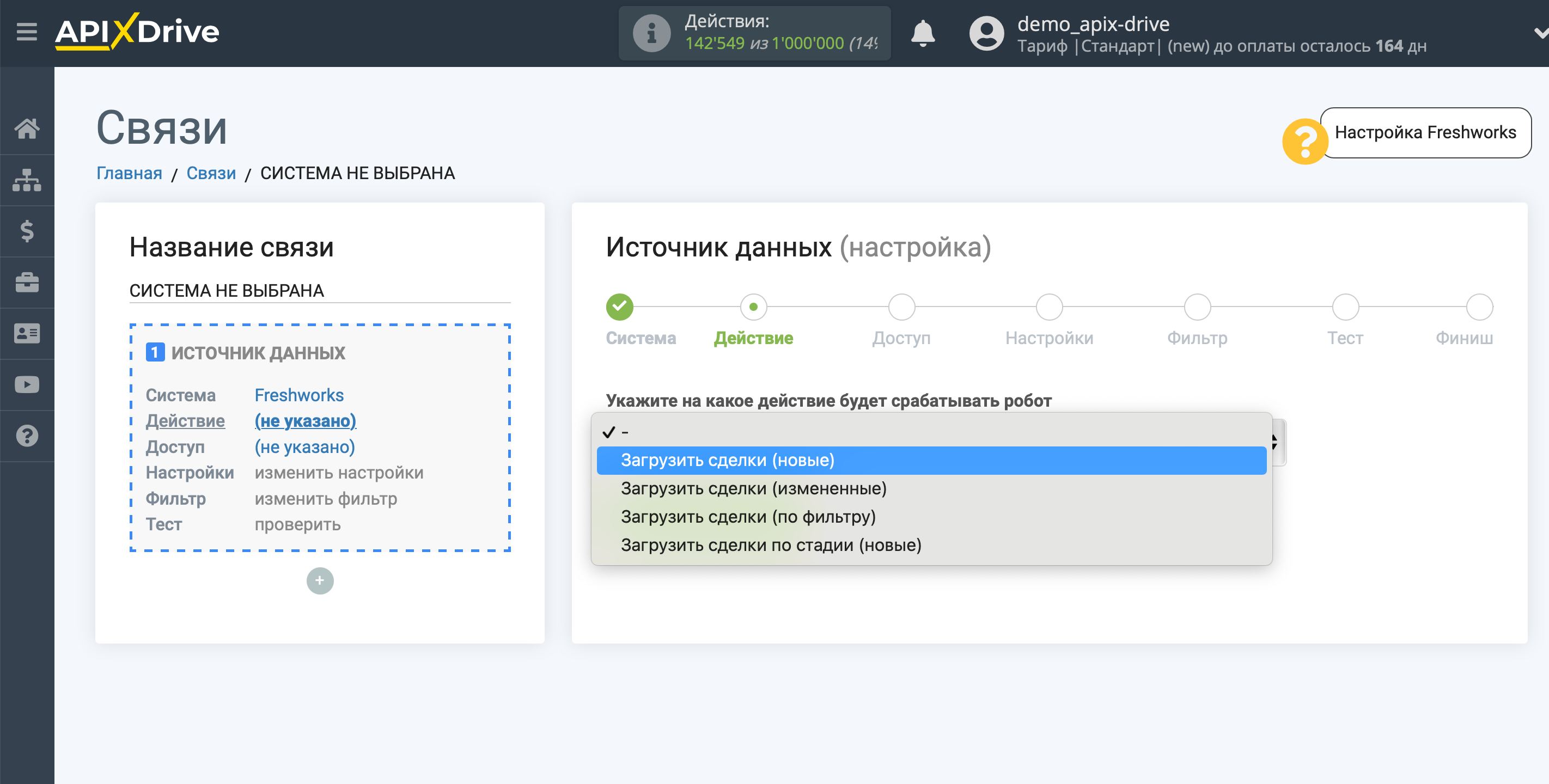Click the number 1 badge of ИСТОЧНИК ДАННЫХ
Screen dimensions: 1549x784
[155, 352]
